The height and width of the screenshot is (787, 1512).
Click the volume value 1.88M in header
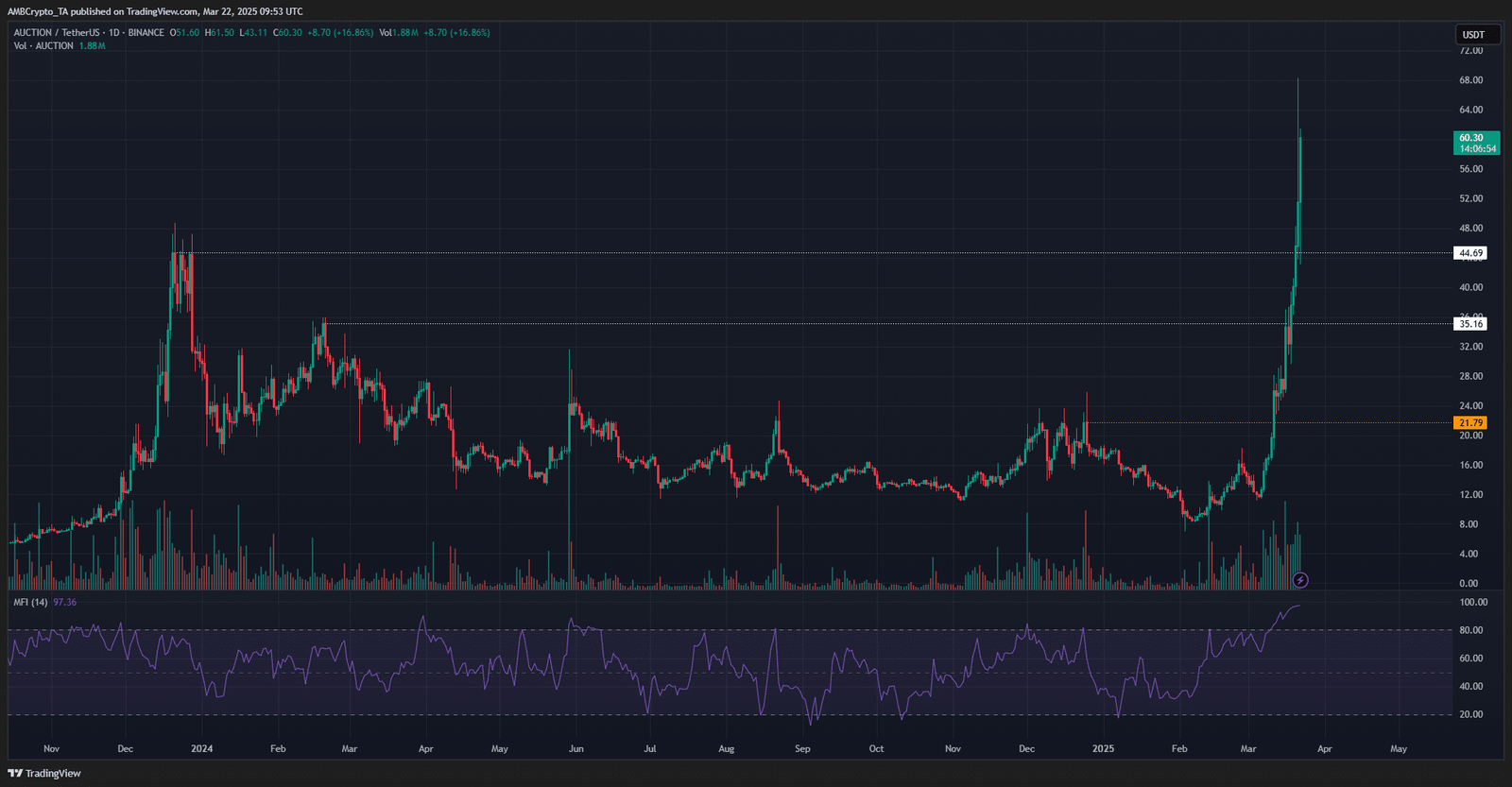(x=404, y=32)
